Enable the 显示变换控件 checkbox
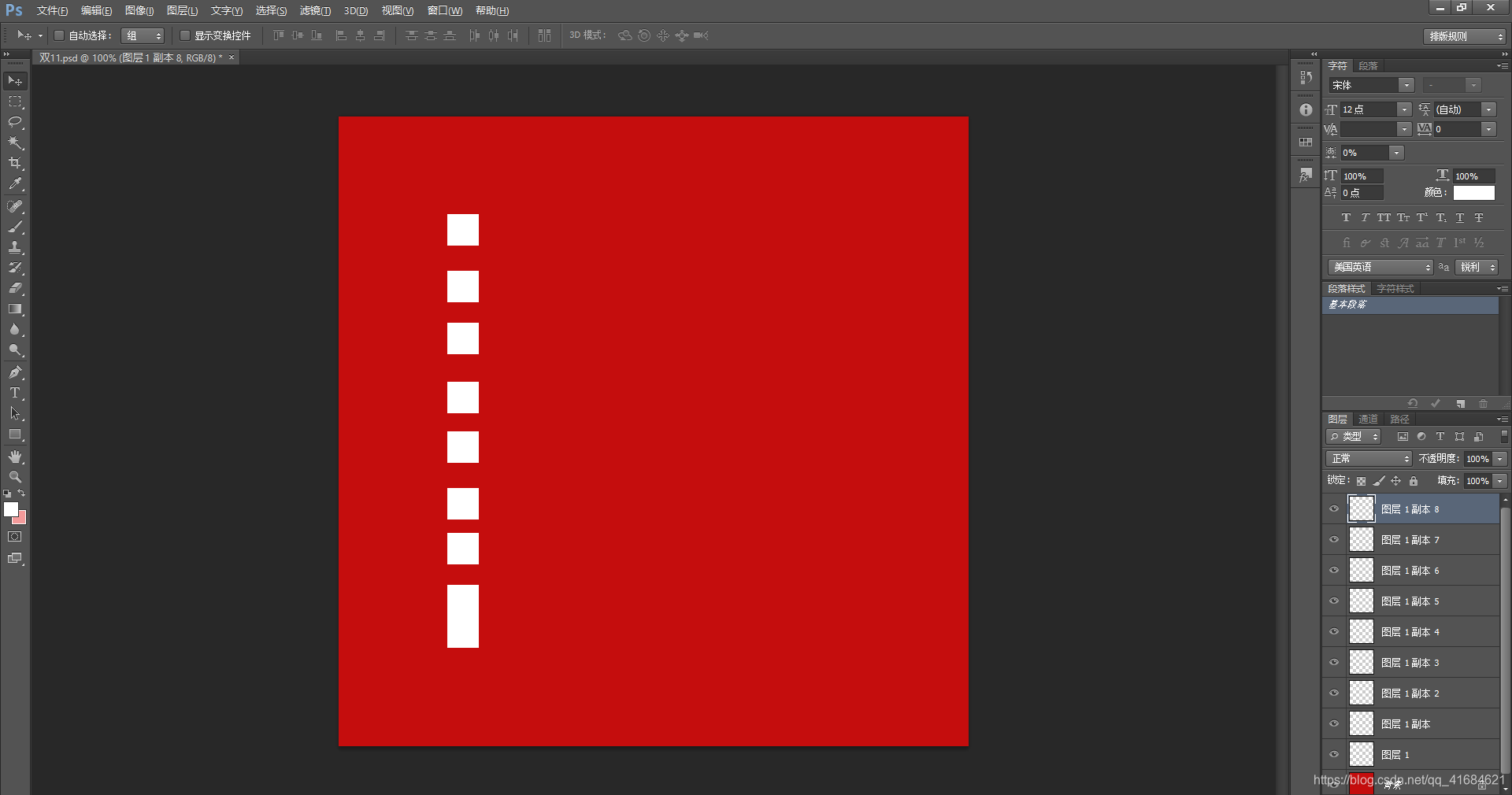Screen dimensions: 1512x795 tap(185, 35)
